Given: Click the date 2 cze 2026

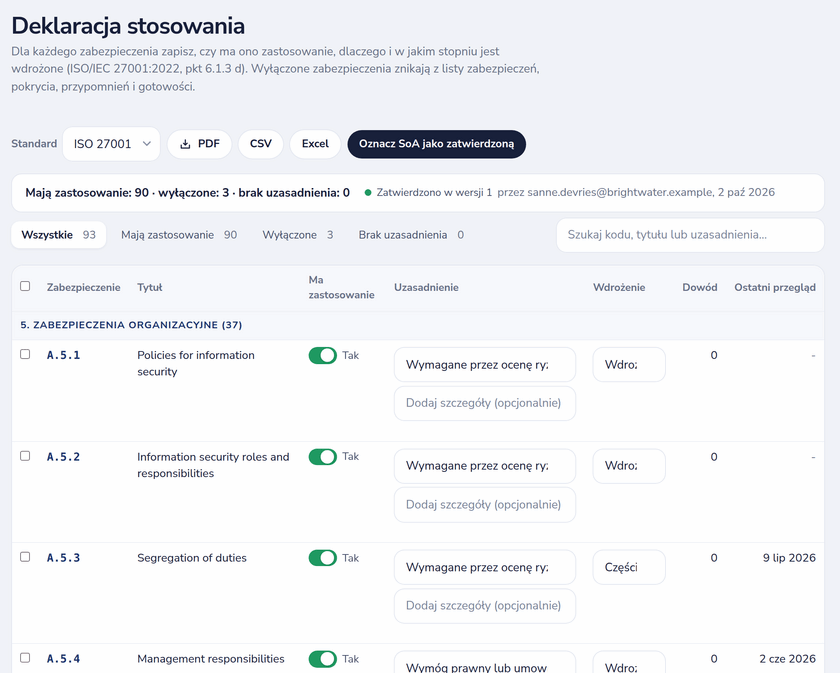Looking at the screenshot, I should [x=788, y=659].
